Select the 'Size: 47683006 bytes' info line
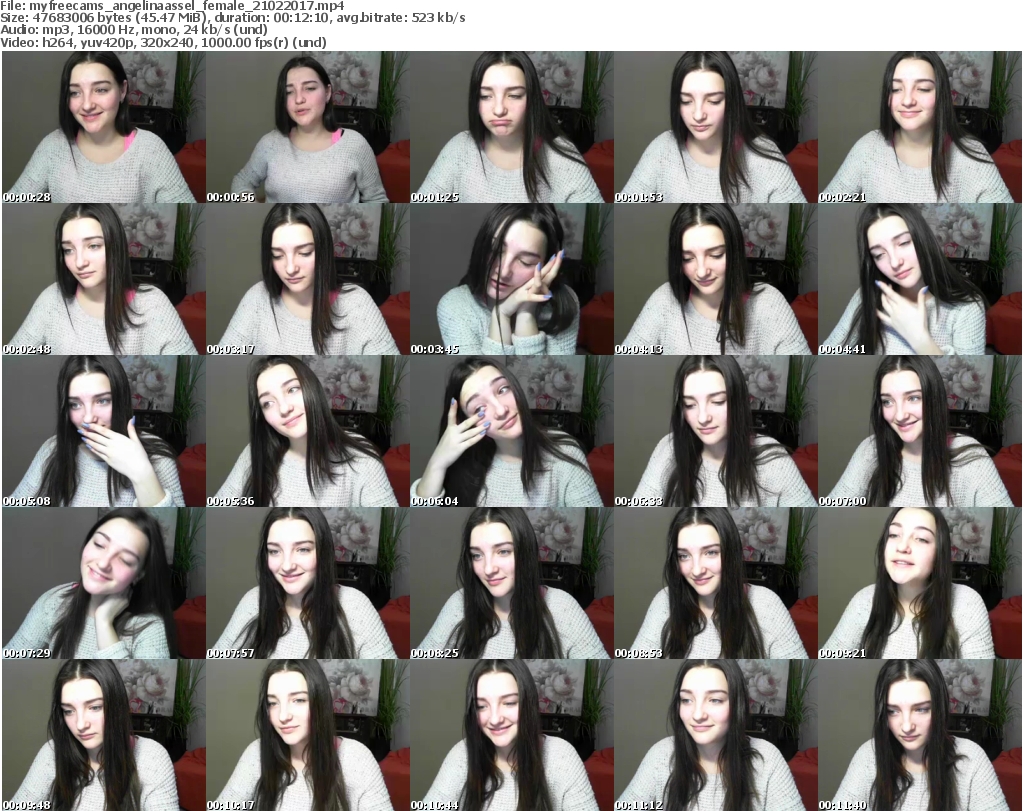The height and width of the screenshot is (811, 1024). click(232, 18)
